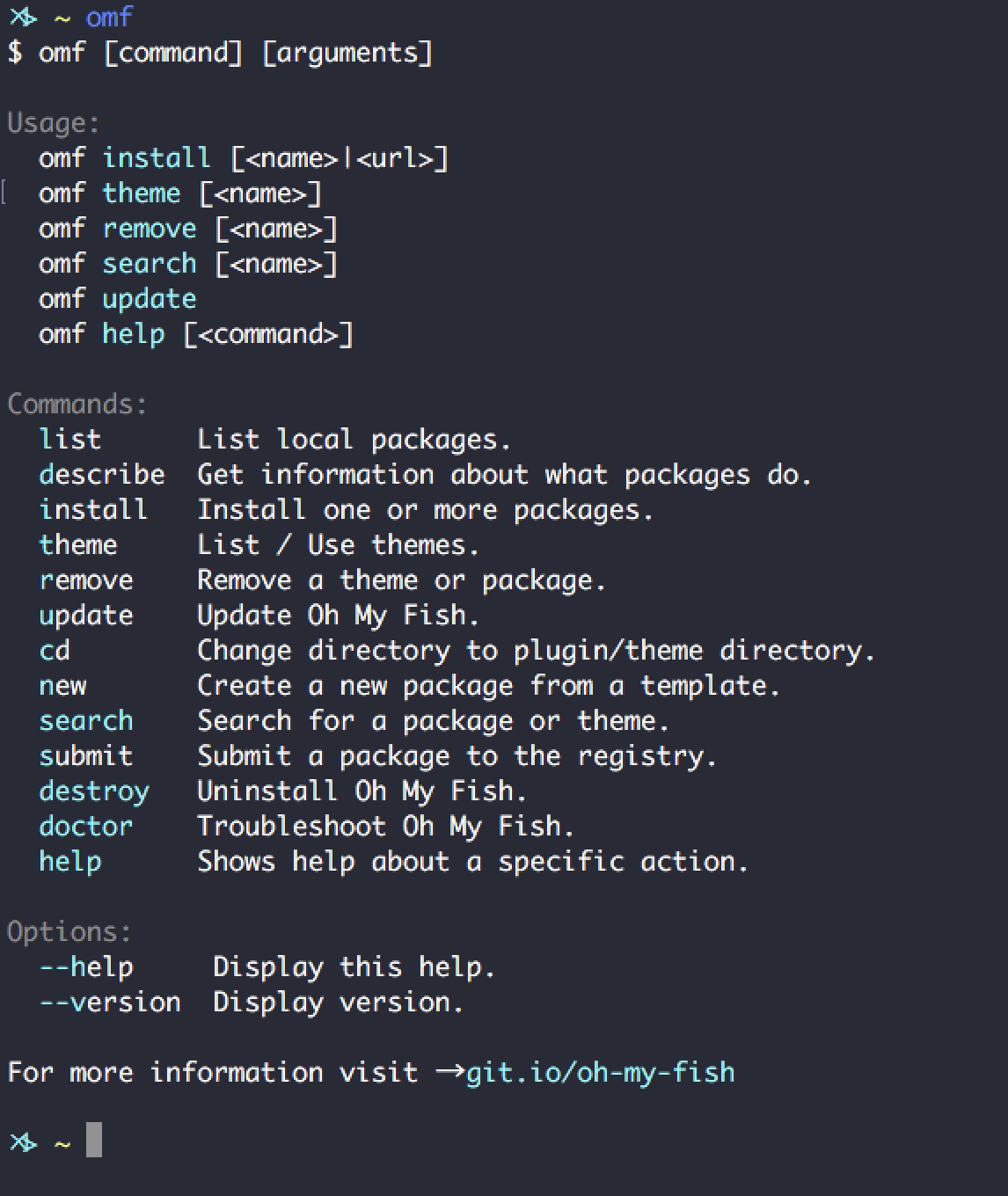
Task: Click the bracket mark beside theme line
Action: tap(4, 192)
